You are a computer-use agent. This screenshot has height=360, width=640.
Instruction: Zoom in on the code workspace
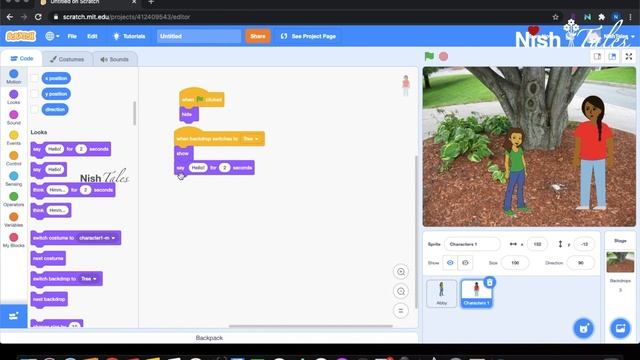[x=401, y=272]
